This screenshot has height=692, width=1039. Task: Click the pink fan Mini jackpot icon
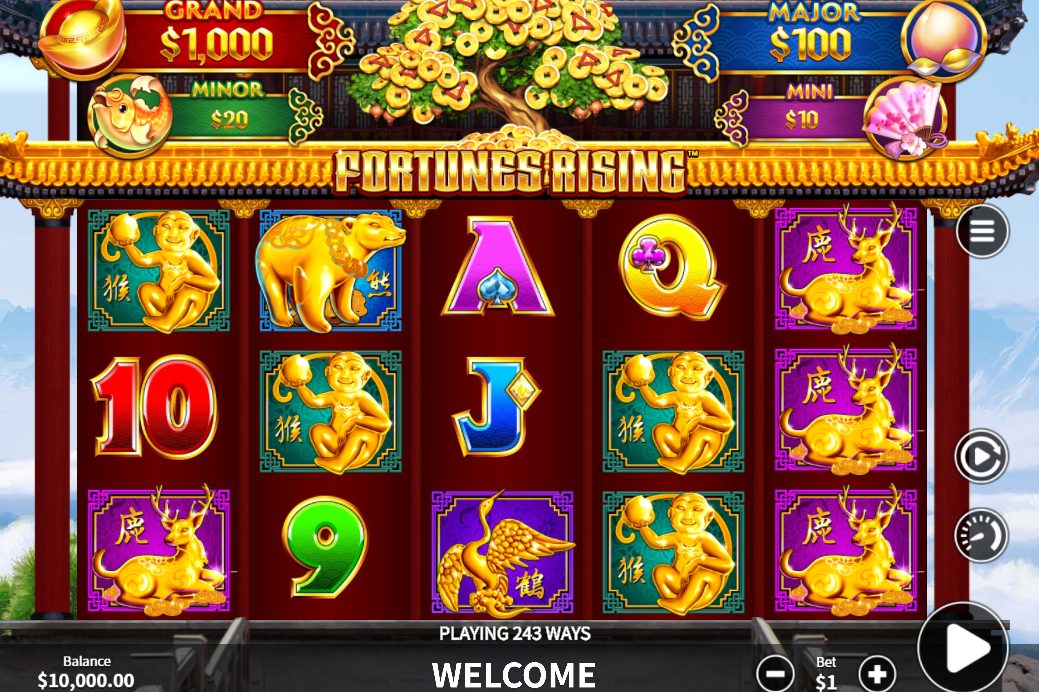pyautogui.click(x=905, y=119)
